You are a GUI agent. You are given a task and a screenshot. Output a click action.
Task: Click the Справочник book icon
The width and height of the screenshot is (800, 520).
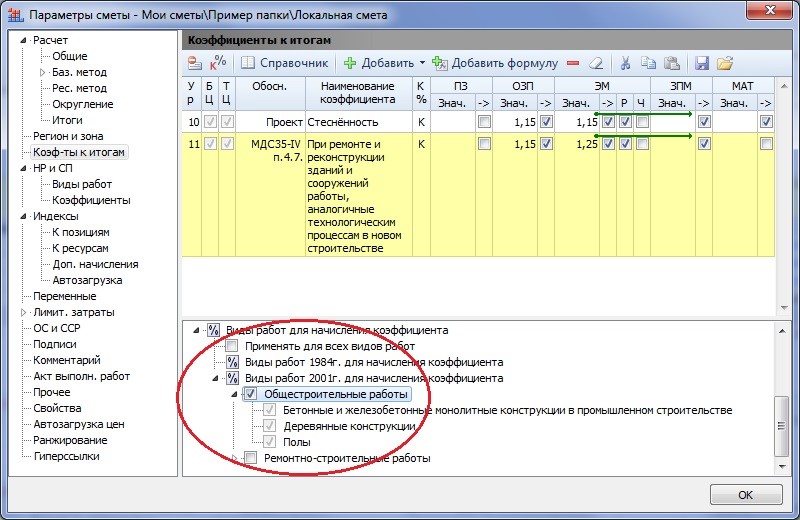(x=247, y=63)
